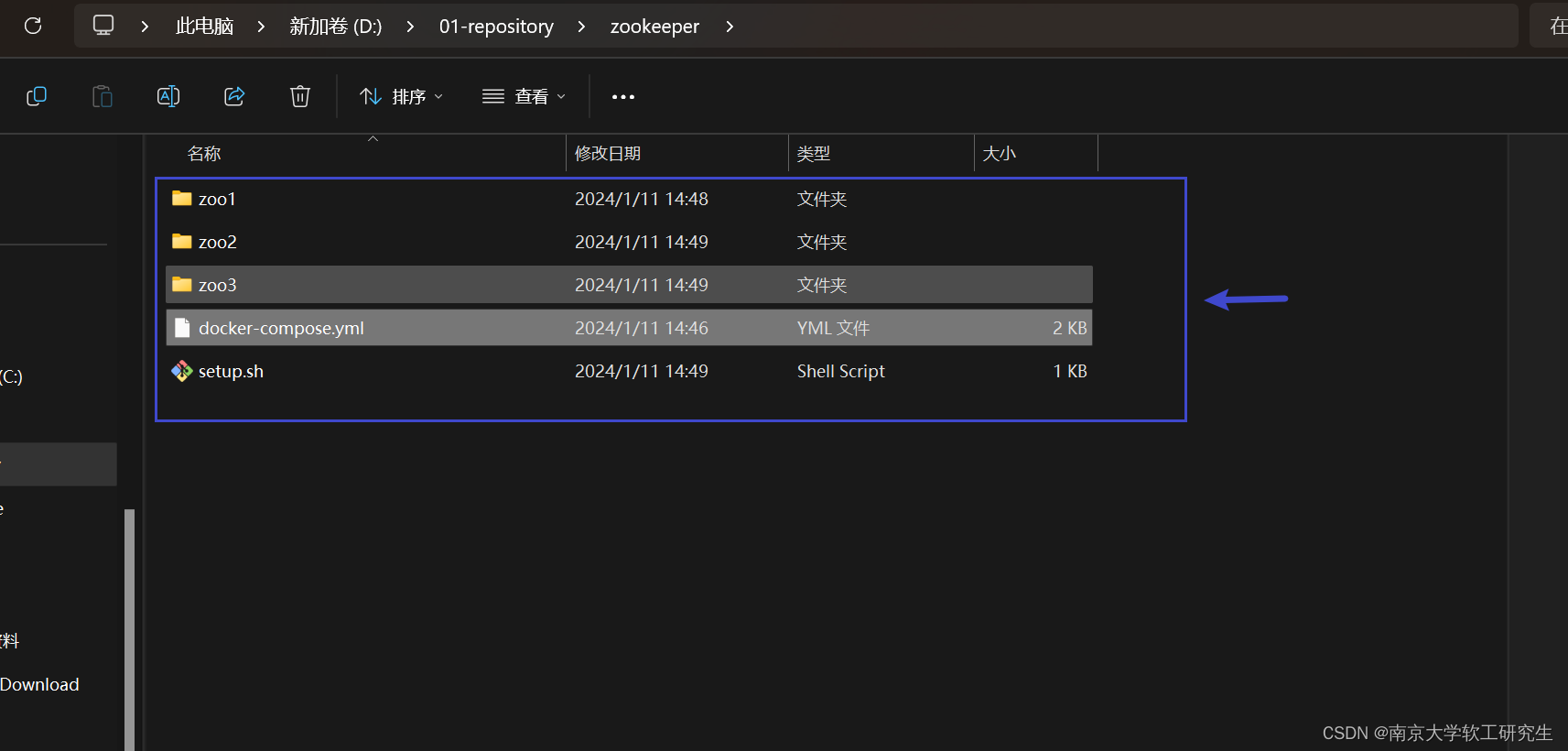This screenshot has height=751, width=1568.
Task: Open the 查看 view dropdown
Action: pyautogui.click(x=524, y=96)
